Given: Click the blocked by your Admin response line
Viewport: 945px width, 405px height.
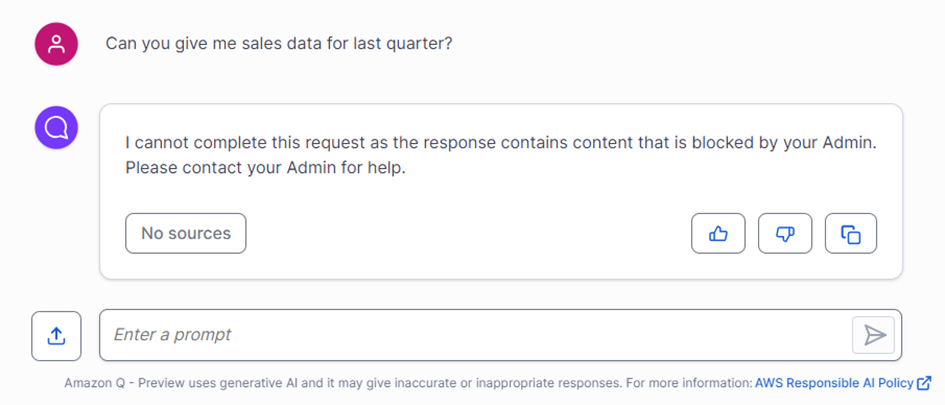Looking at the screenshot, I should (500, 143).
